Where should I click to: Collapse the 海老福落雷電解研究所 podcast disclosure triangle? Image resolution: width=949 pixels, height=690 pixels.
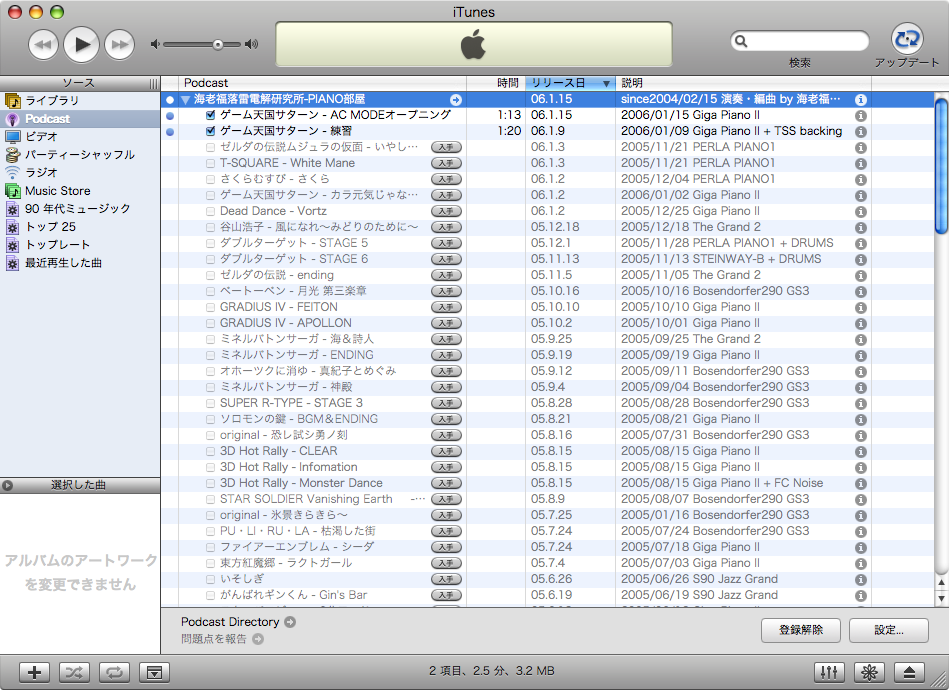click(x=185, y=100)
